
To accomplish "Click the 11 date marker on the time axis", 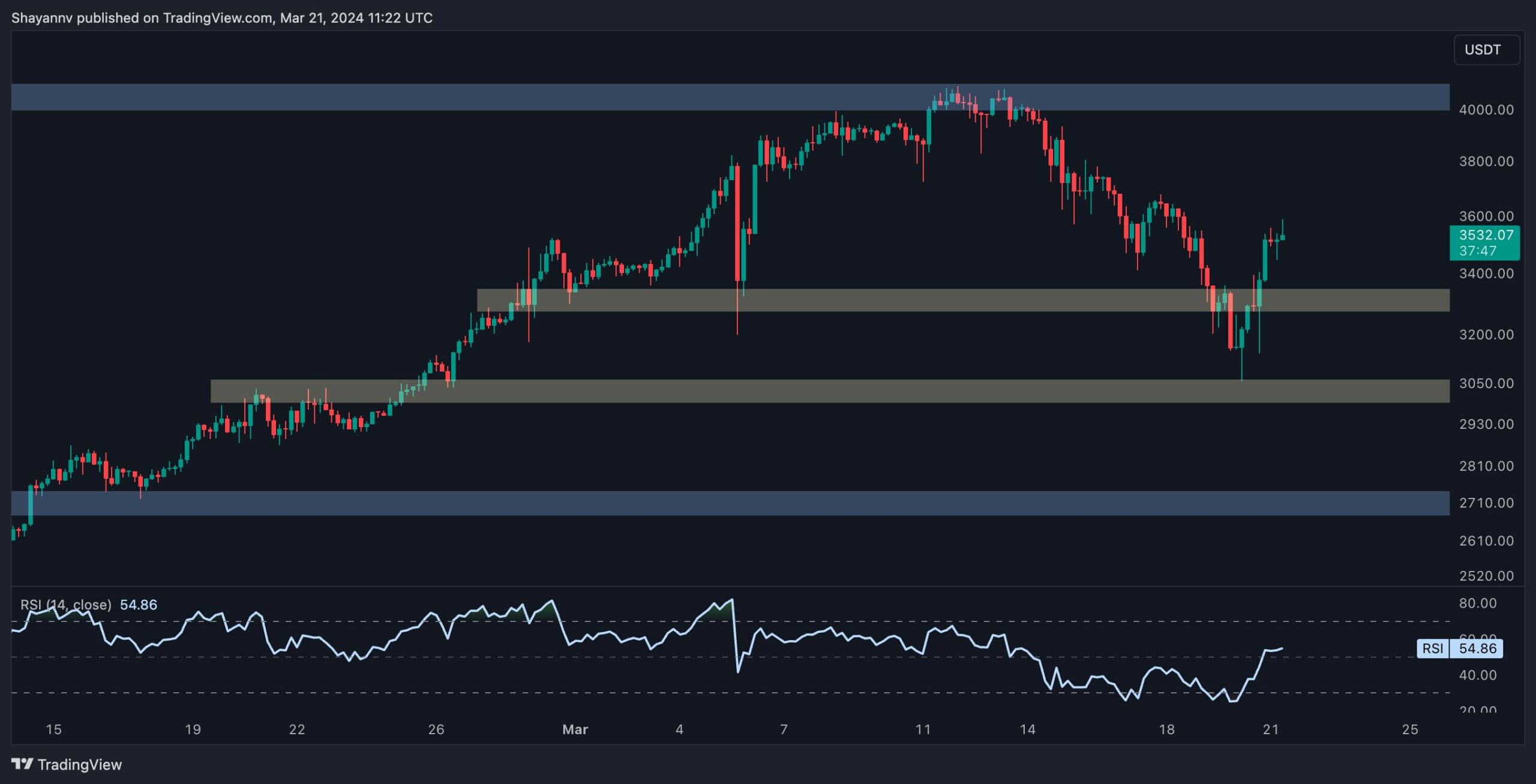I will [923, 729].
